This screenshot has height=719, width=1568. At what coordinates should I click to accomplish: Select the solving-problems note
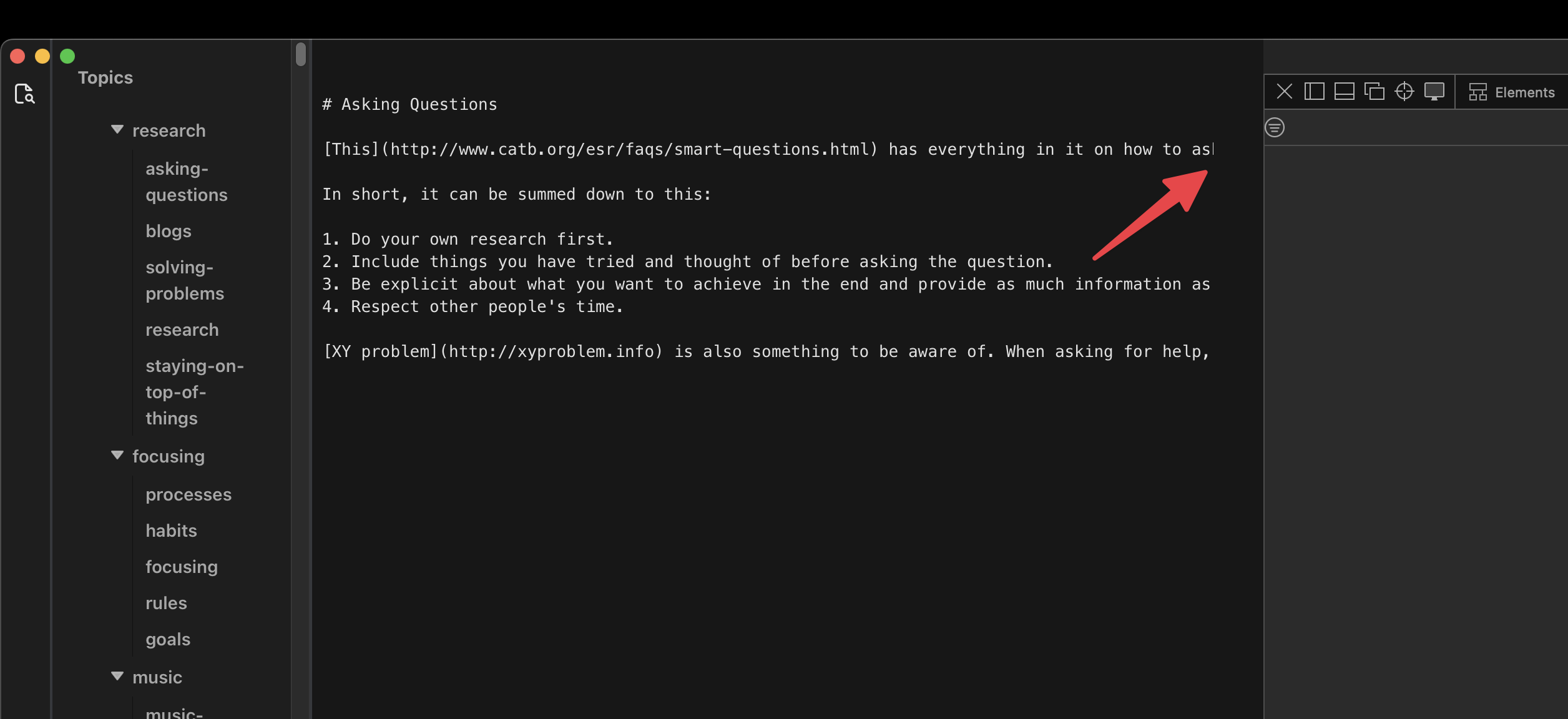(184, 280)
